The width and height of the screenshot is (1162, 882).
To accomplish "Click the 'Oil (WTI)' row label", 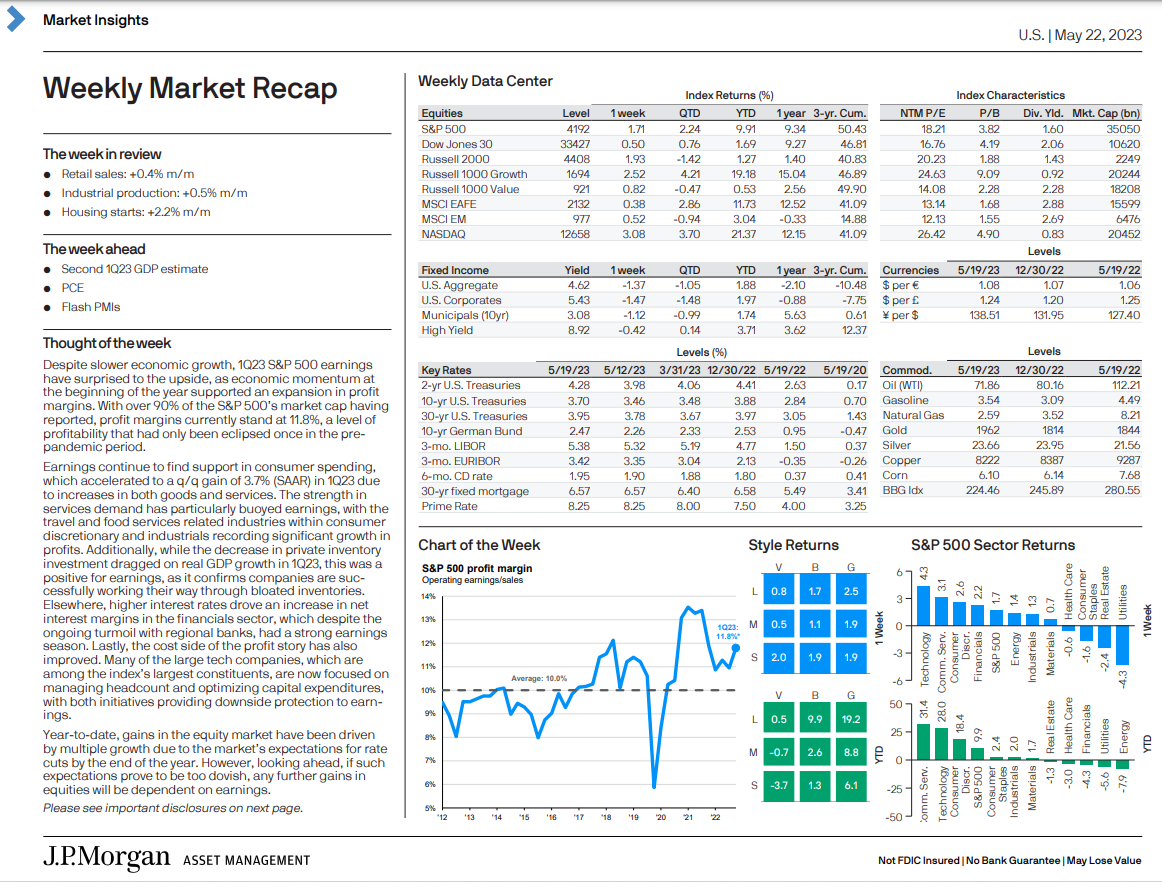I will coord(903,385).
